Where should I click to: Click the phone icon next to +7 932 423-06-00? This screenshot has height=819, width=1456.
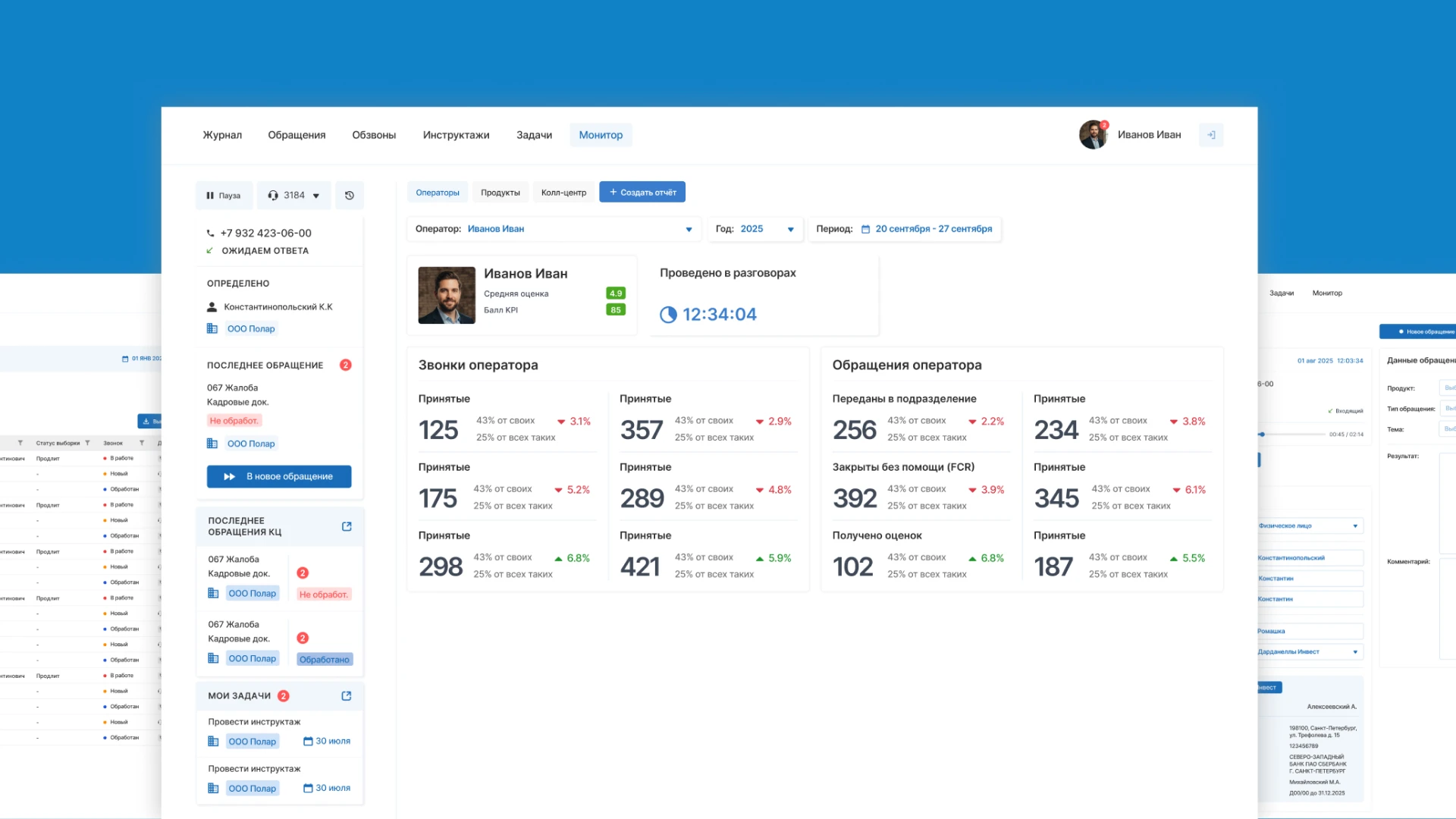pos(211,234)
